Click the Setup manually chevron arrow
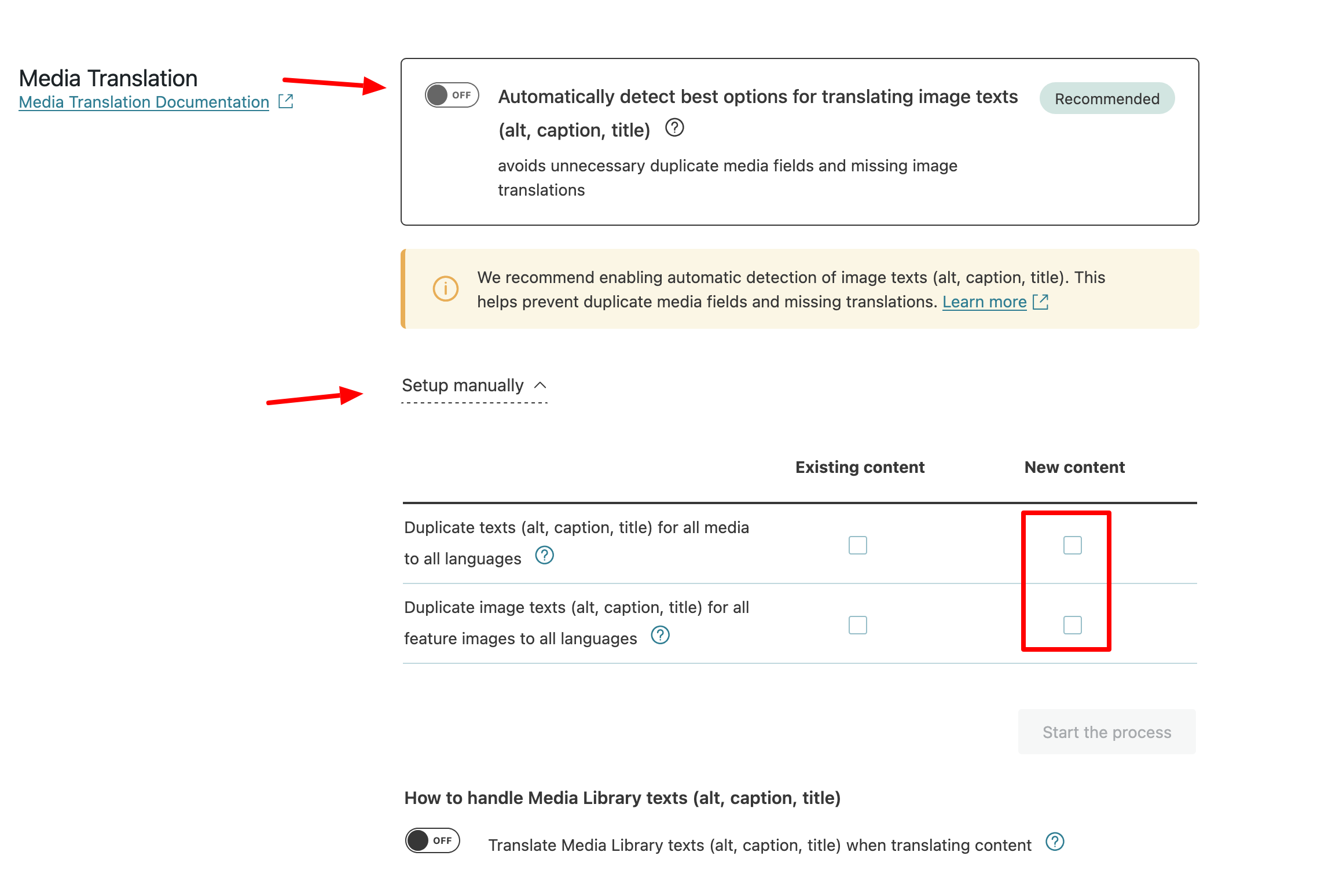Screen dimensions: 1343x896 coord(540,385)
